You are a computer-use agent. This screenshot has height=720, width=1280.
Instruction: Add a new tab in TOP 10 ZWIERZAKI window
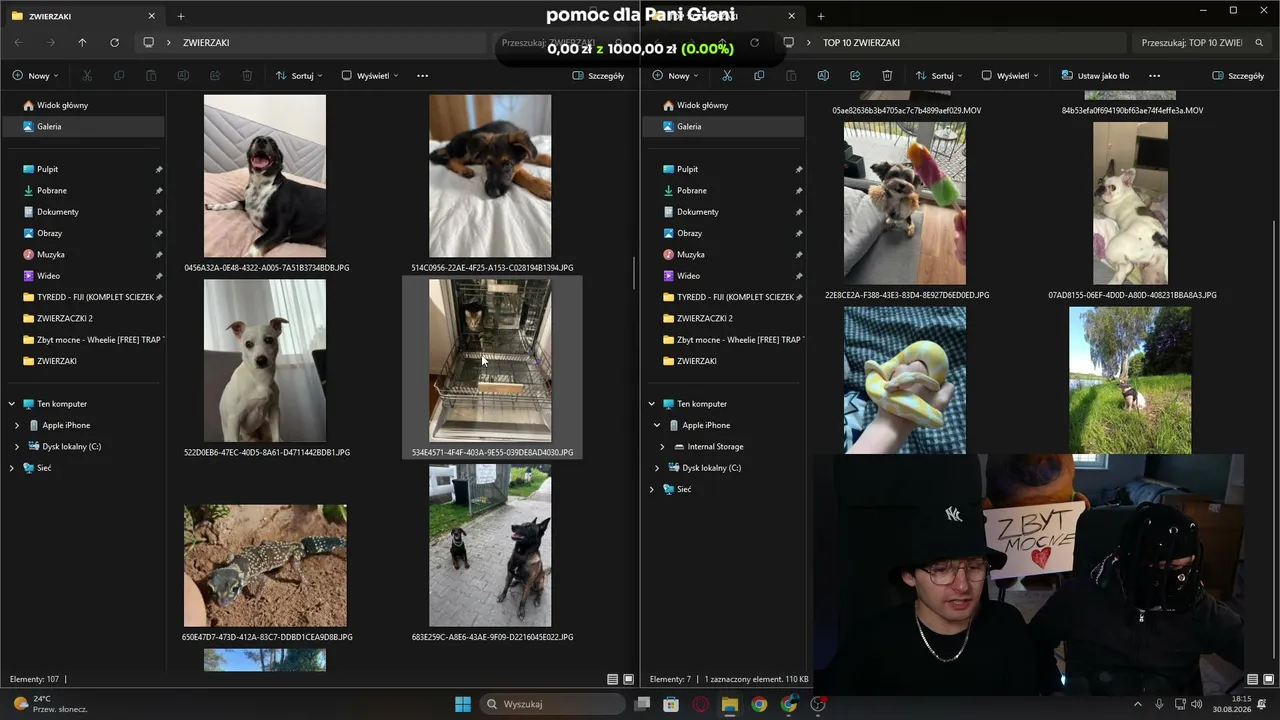tap(821, 16)
